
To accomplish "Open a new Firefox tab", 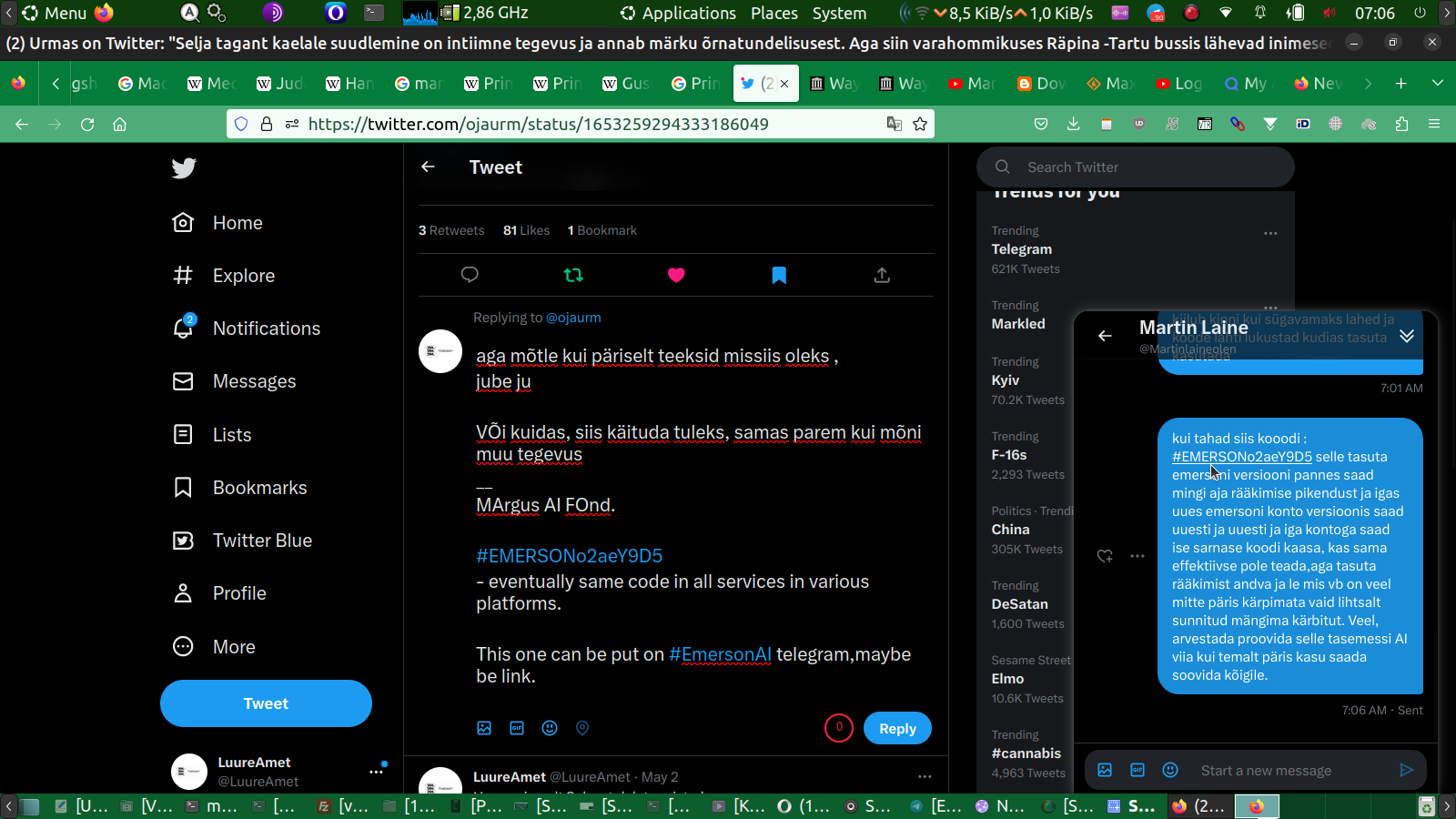I will (x=1401, y=84).
